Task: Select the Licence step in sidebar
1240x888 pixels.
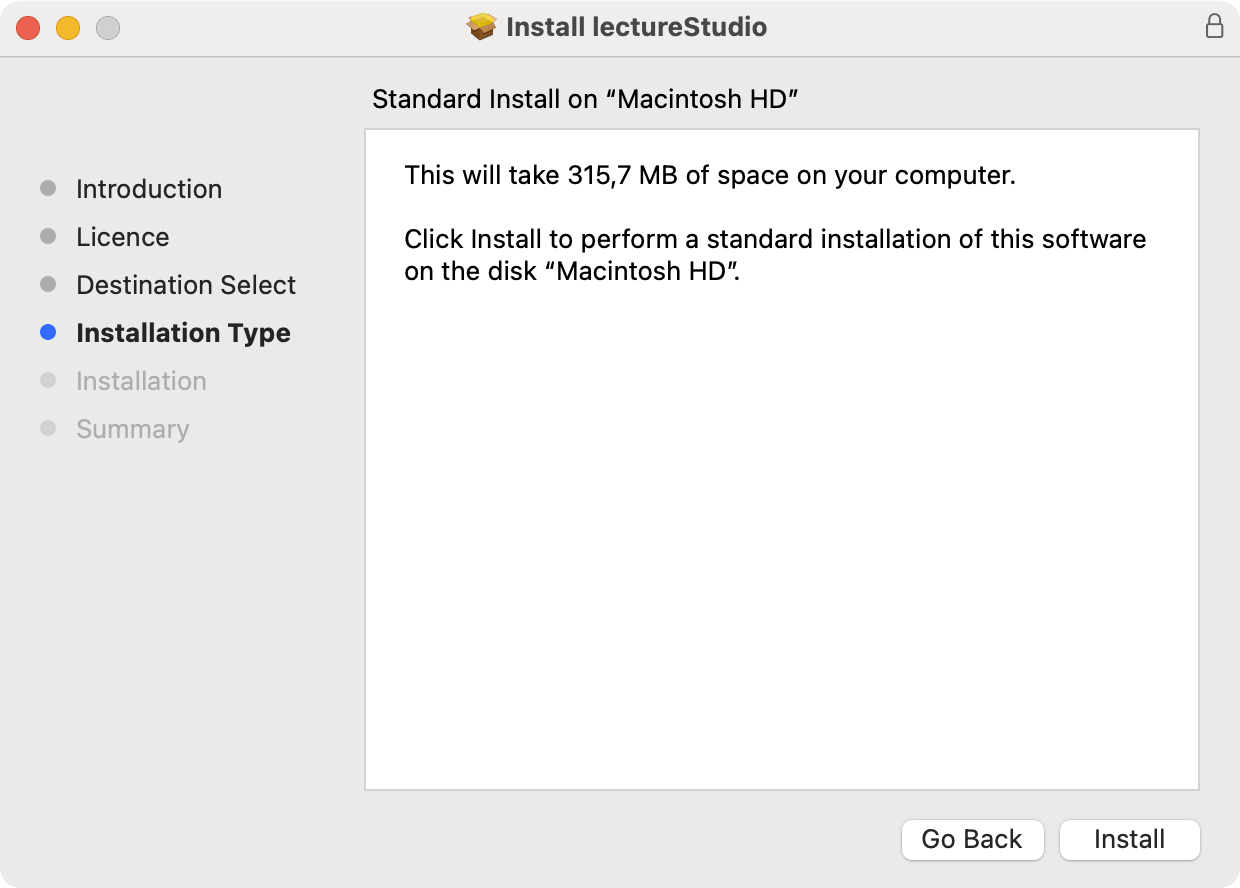Action: click(x=122, y=237)
